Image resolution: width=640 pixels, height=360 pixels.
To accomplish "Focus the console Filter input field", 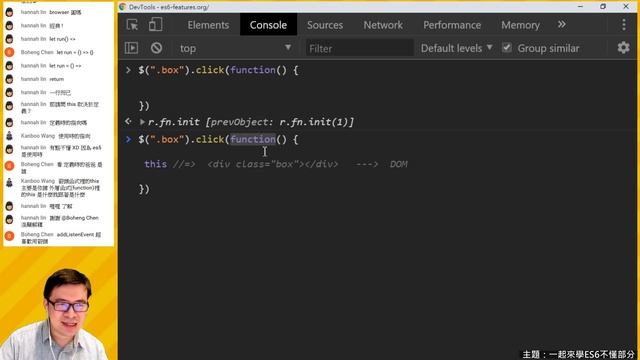I will pos(360,48).
